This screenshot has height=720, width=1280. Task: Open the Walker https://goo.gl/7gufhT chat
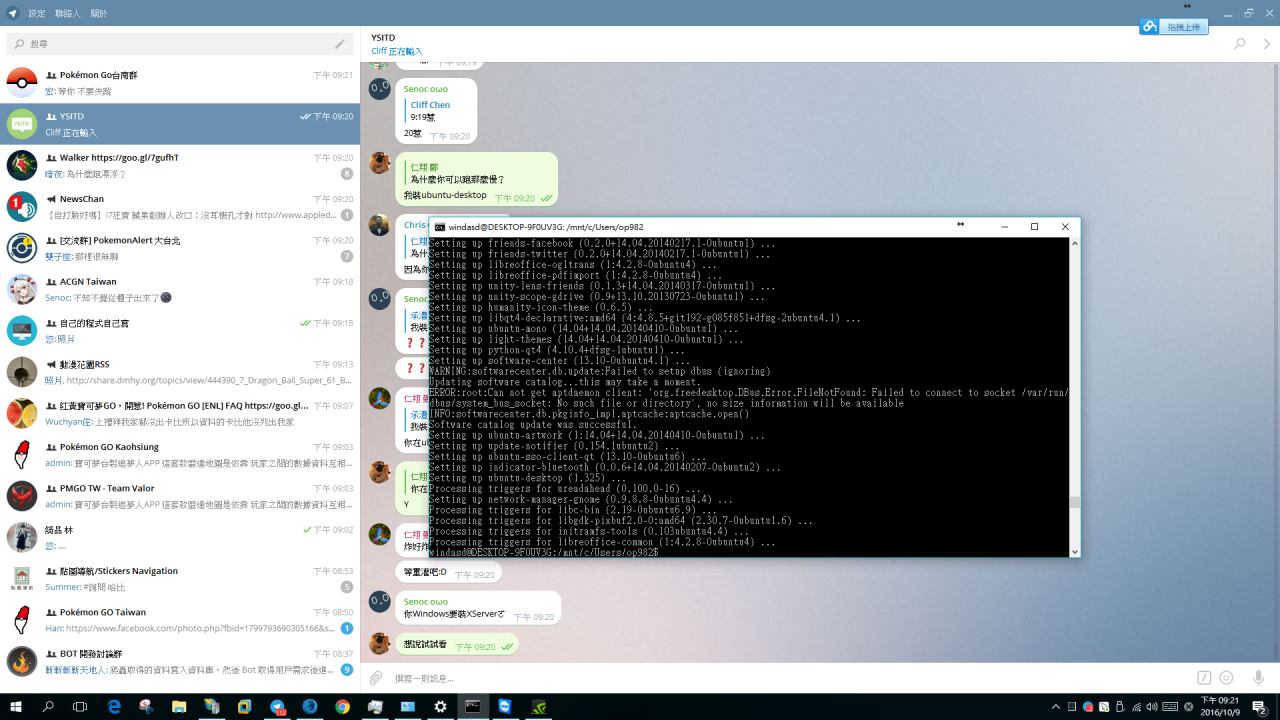coord(180,165)
